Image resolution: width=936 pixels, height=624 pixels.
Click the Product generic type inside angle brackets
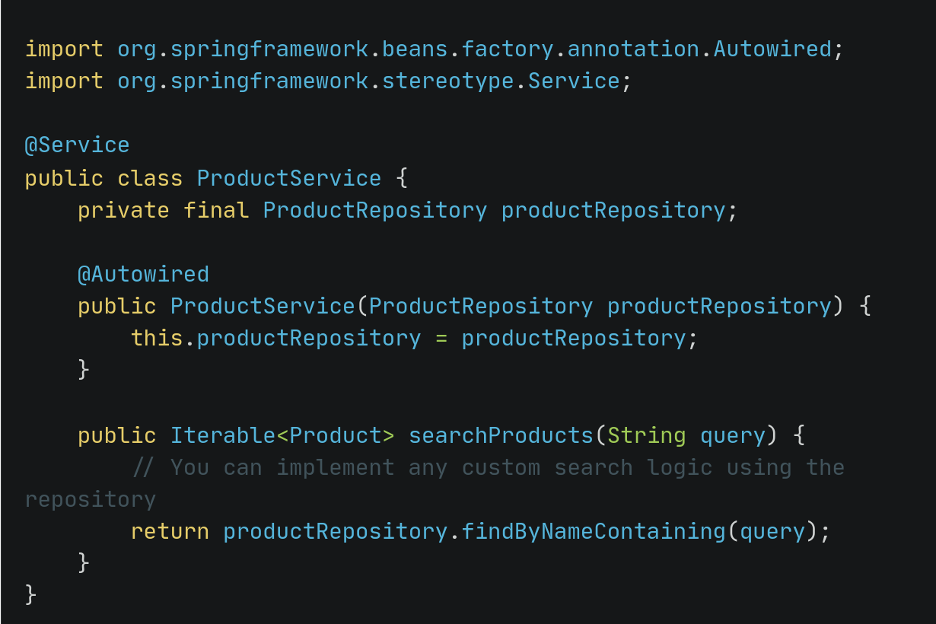click(x=335, y=436)
